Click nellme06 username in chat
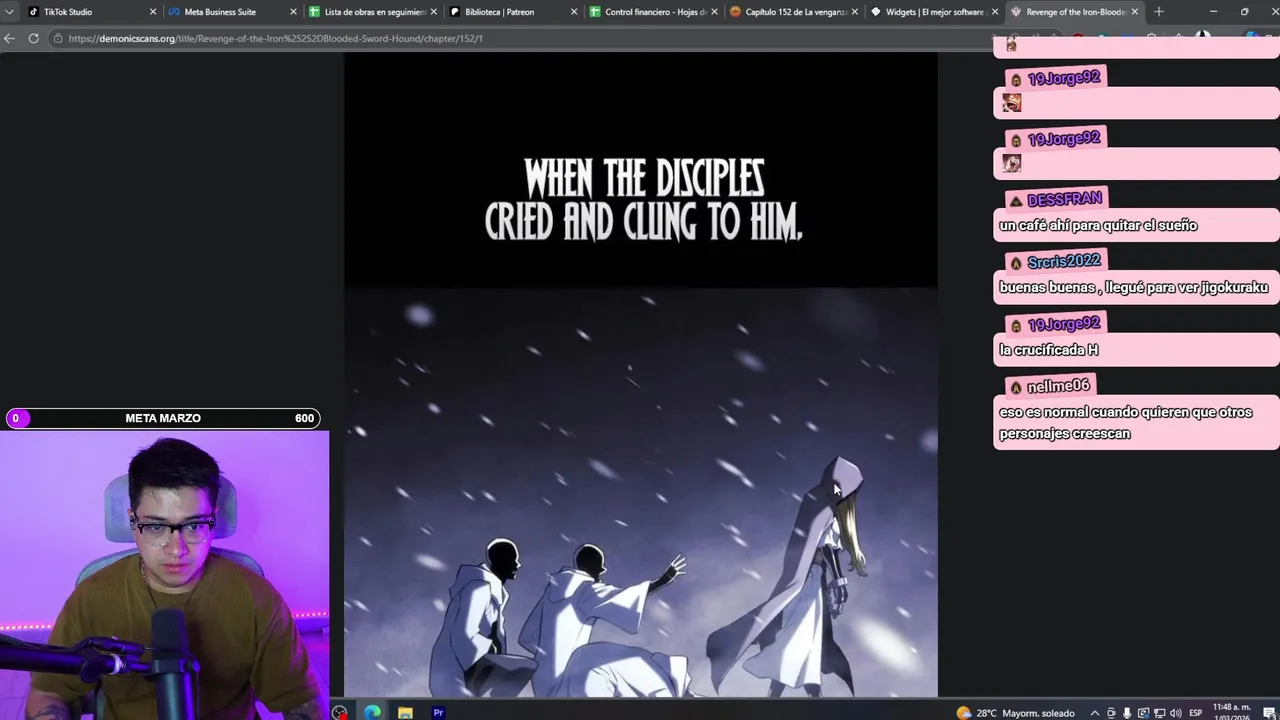 coord(1058,386)
